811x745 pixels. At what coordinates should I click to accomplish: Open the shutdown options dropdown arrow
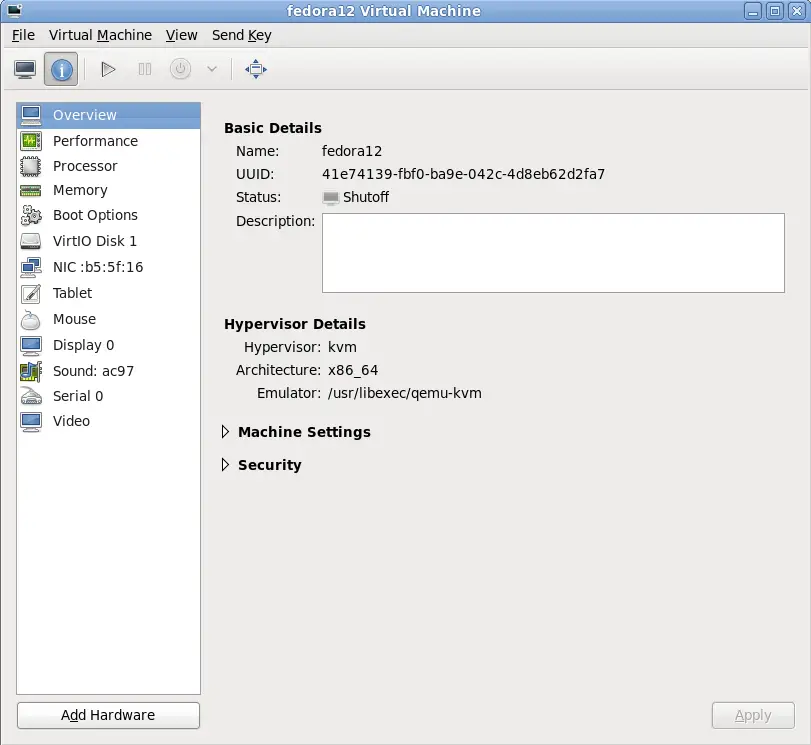pyautogui.click(x=211, y=69)
